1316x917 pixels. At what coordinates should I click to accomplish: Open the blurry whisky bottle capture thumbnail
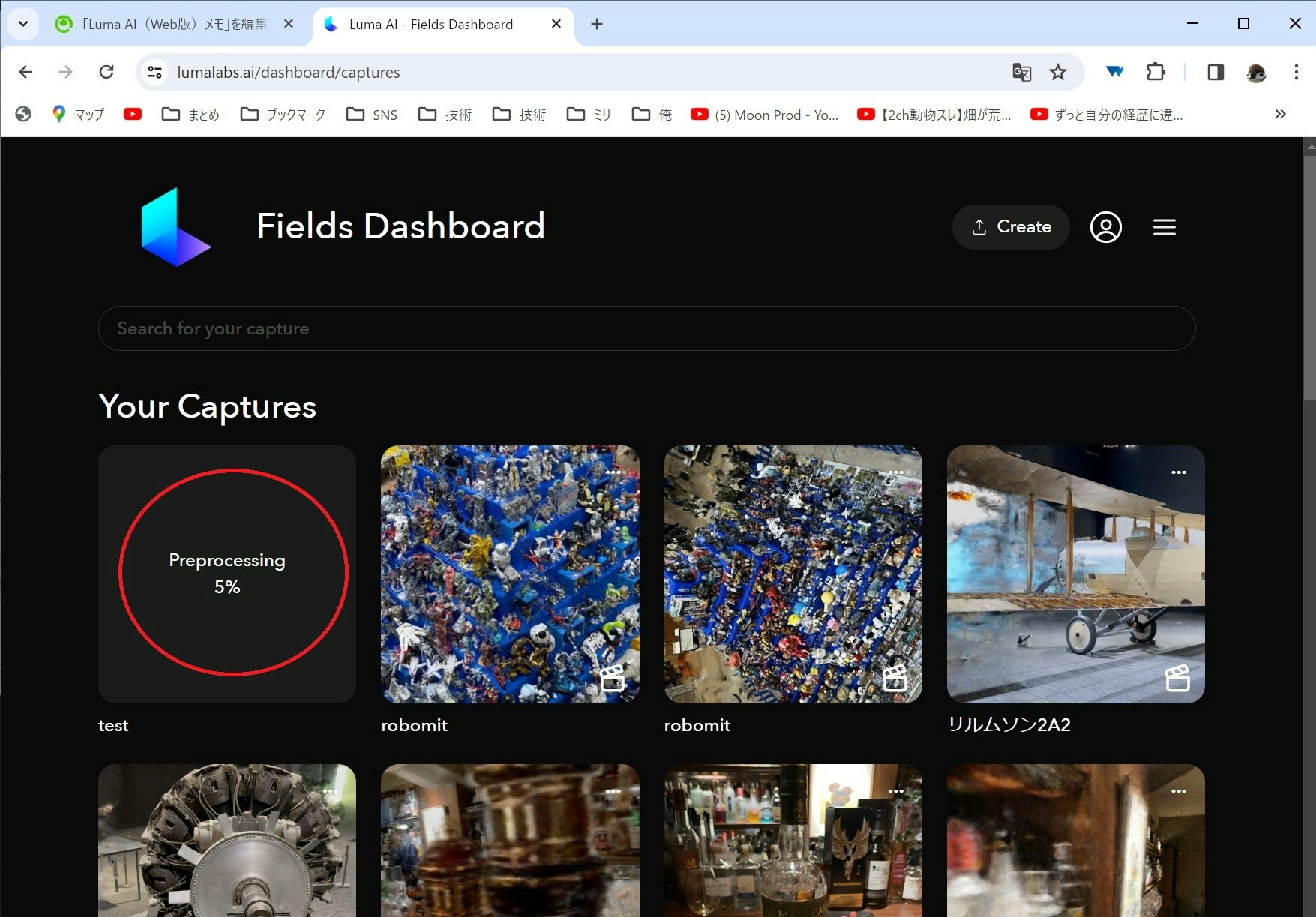tap(510, 841)
